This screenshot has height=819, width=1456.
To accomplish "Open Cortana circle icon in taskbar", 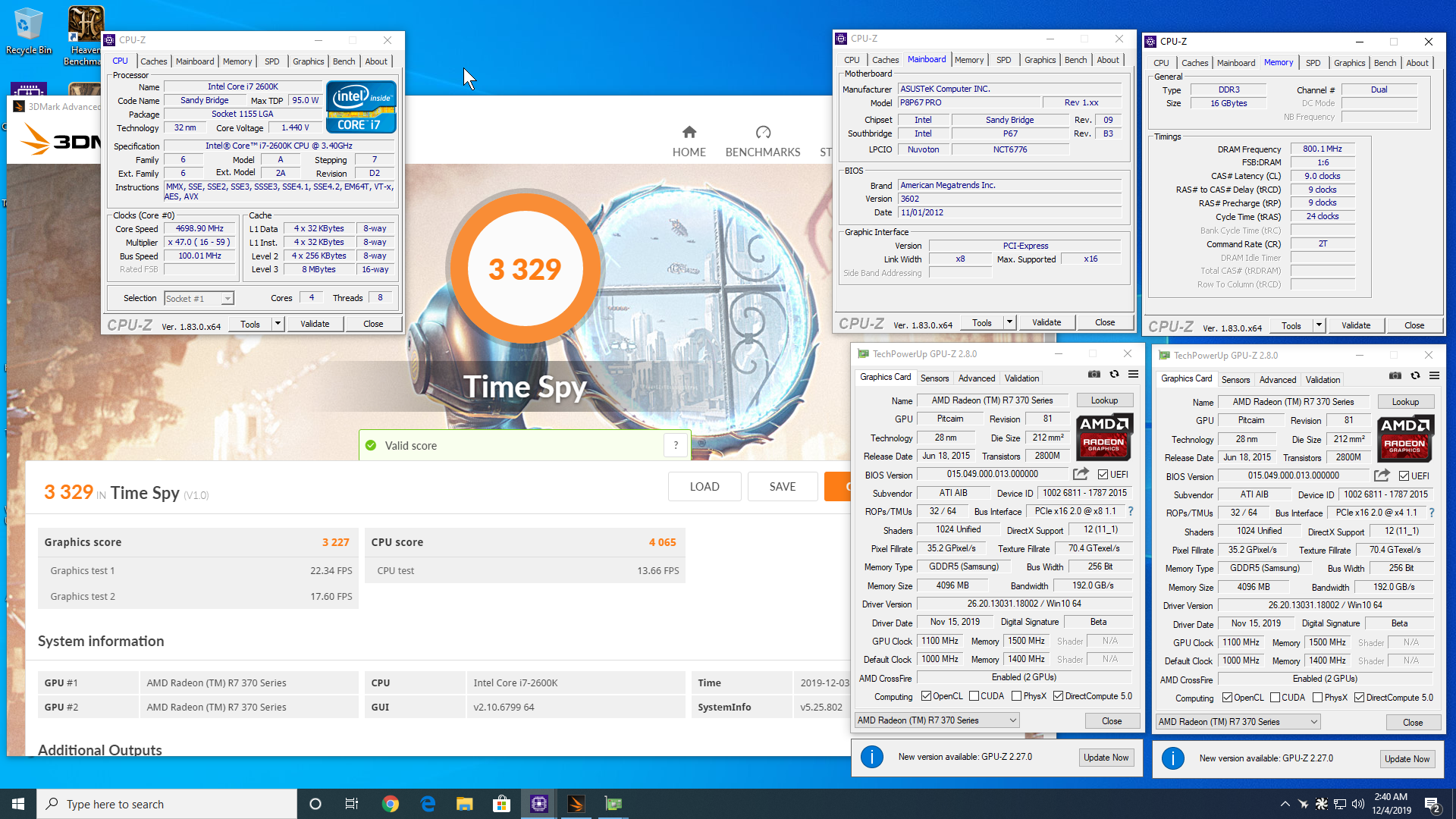I will point(315,804).
